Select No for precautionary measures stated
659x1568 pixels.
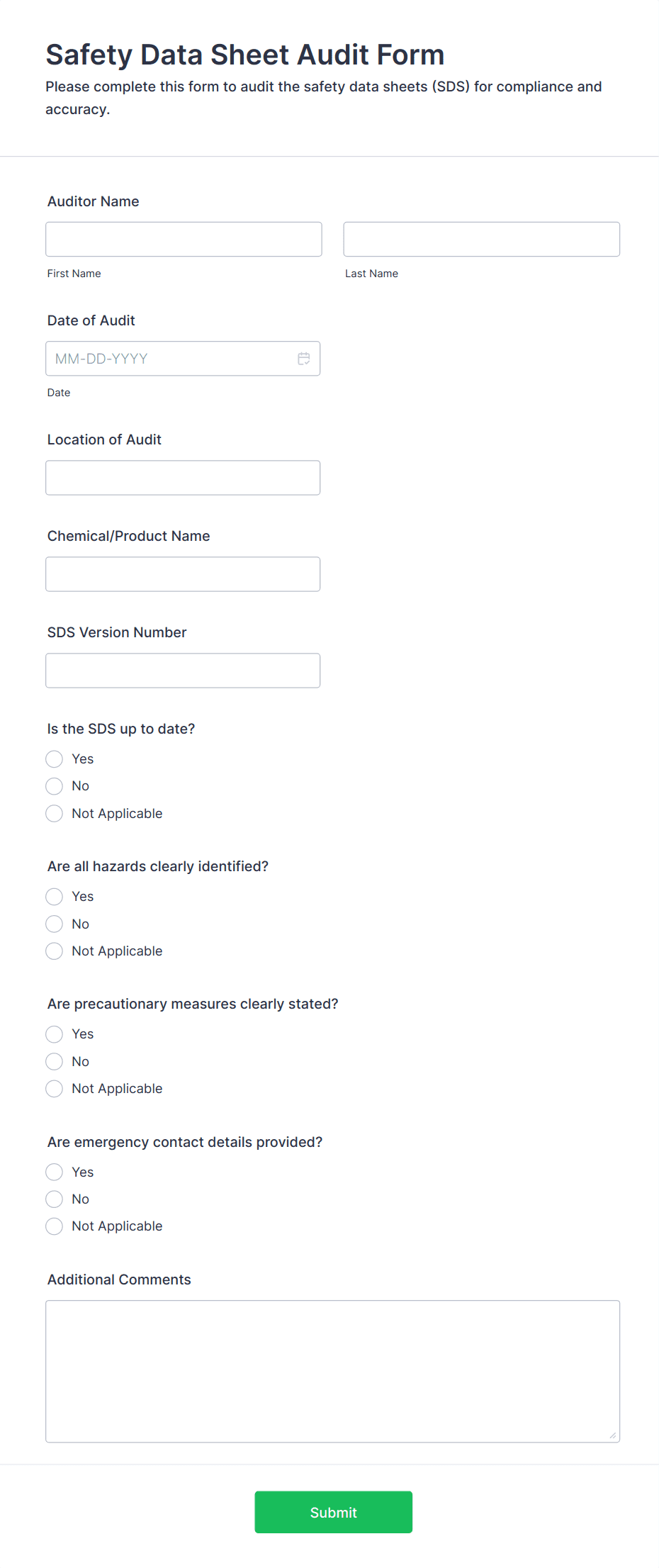[54, 1061]
